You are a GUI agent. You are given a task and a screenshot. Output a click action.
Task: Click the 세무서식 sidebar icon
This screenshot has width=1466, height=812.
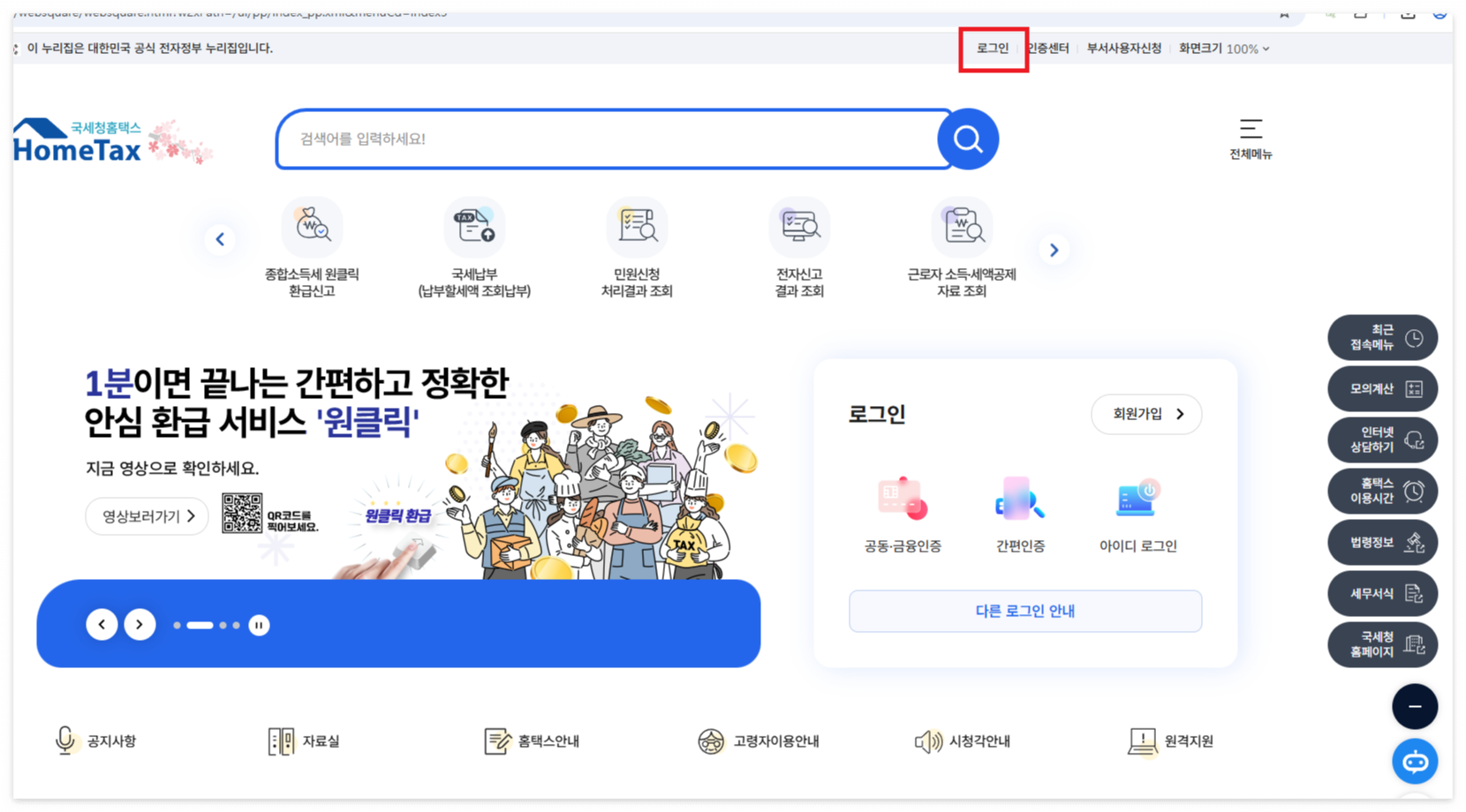(x=1381, y=593)
